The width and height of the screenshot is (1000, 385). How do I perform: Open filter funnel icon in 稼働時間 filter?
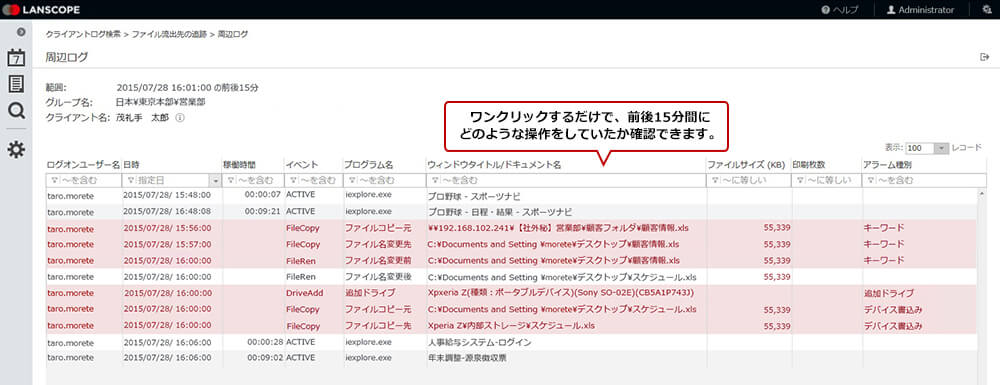click(x=232, y=181)
